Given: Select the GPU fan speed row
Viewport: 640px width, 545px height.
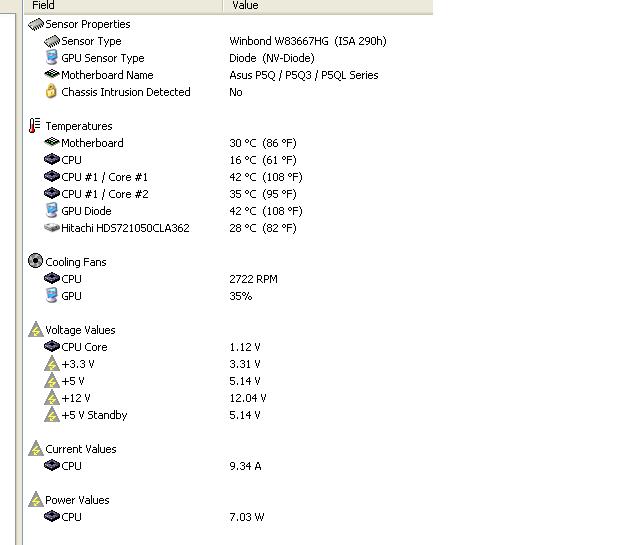Looking at the screenshot, I should pyautogui.click(x=72, y=296).
